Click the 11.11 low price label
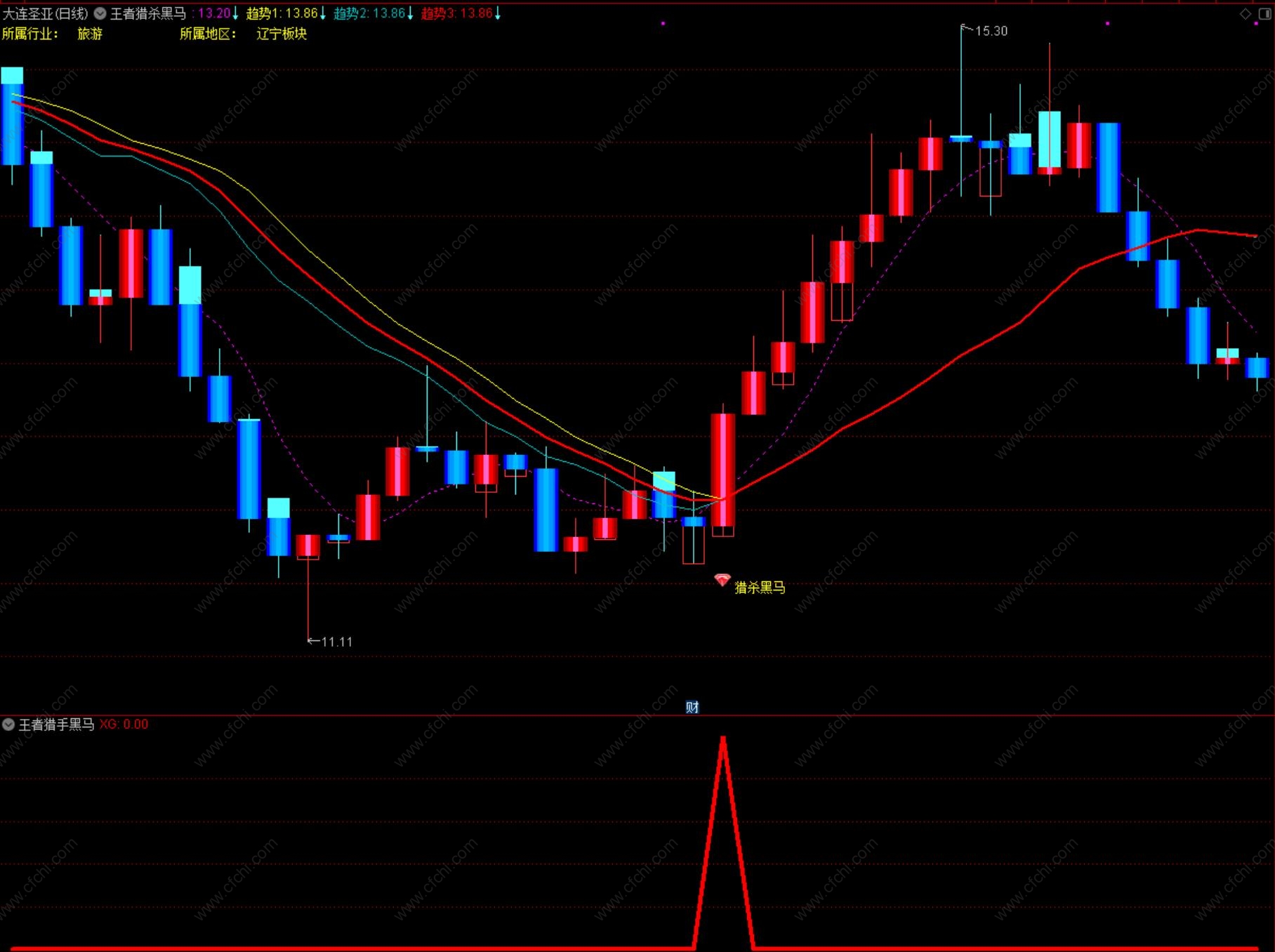The image size is (1275, 952). coord(337,642)
